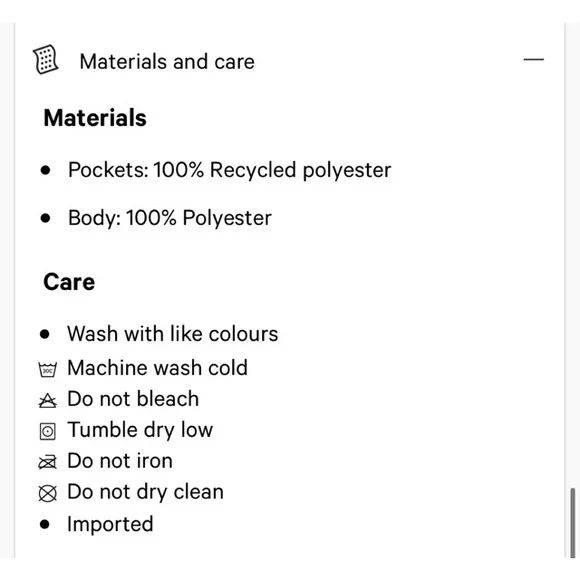Screen dimensions: 580x580
Task: Click the do not iron icon
Action: 48,462
